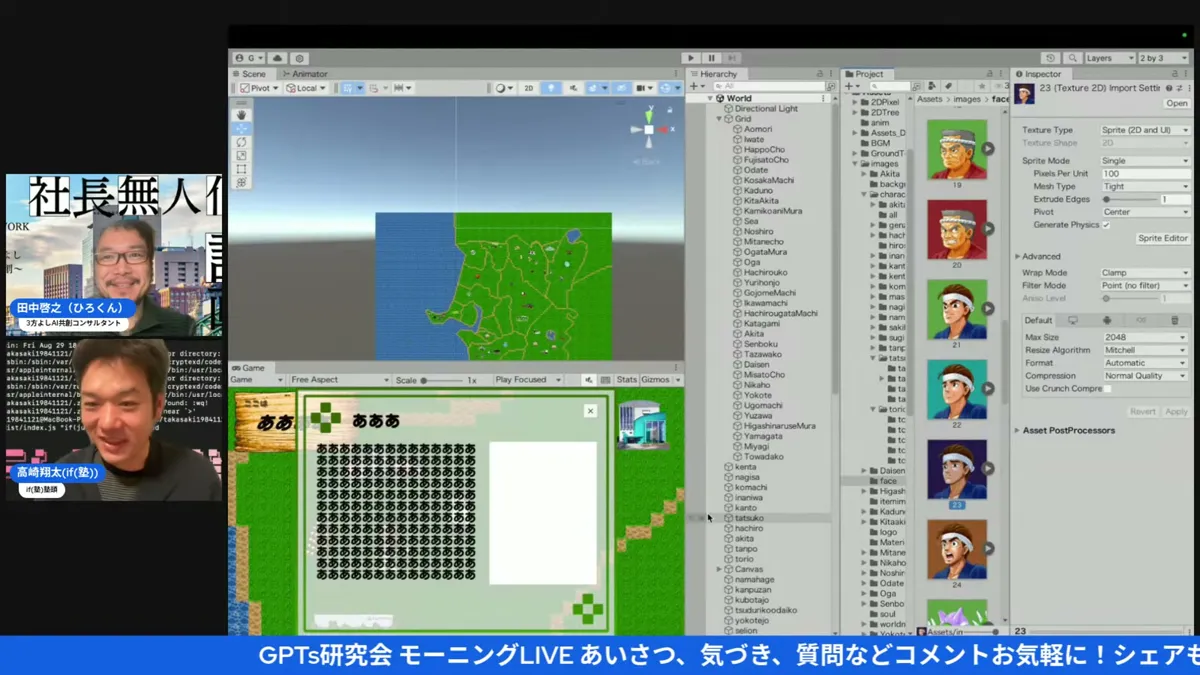
Task: Open the World scene options kebab menu
Action: [x=823, y=98]
